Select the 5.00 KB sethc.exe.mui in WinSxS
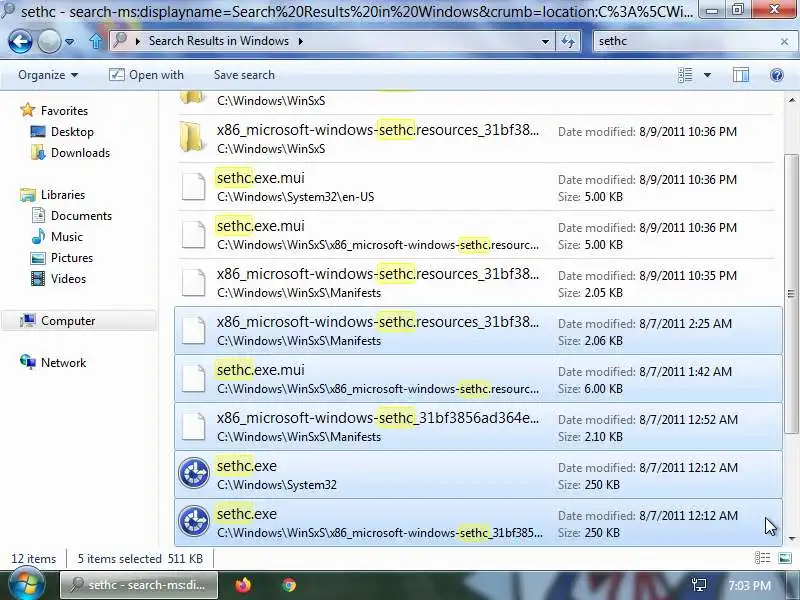 point(478,235)
